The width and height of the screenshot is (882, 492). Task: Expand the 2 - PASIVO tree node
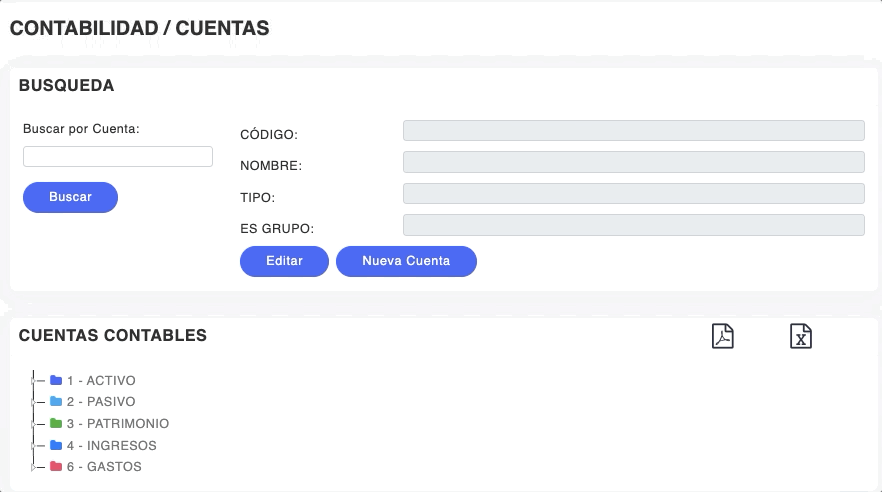click(x=33, y=402)
